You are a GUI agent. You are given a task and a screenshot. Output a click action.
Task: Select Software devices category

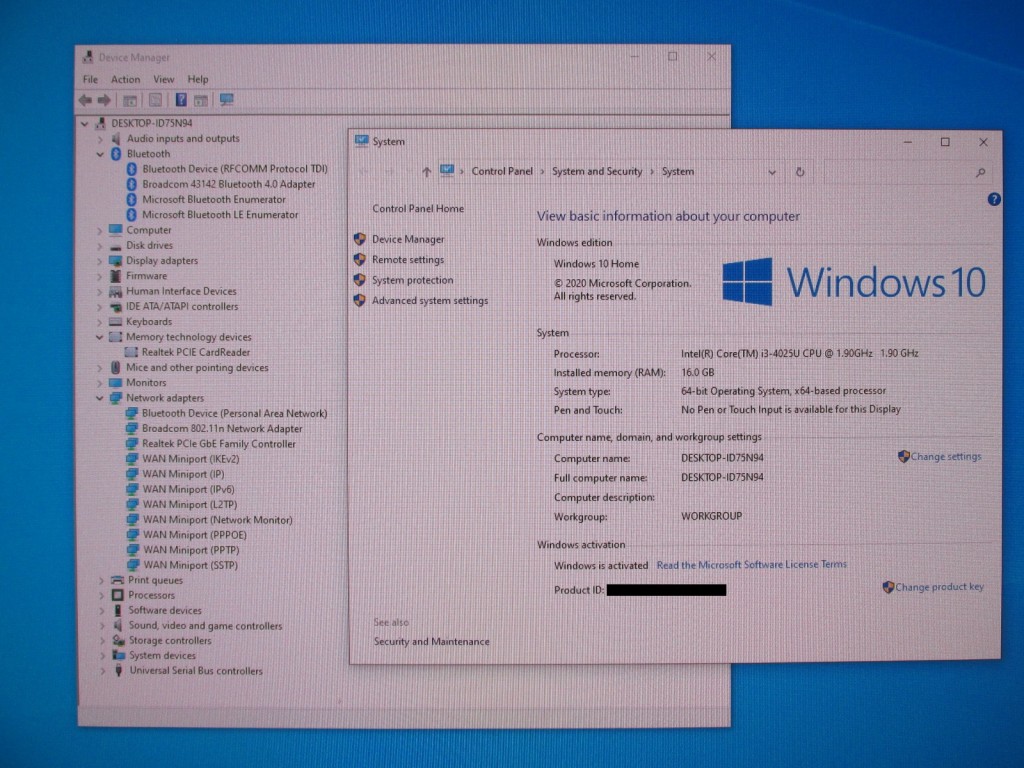[165, 610]
